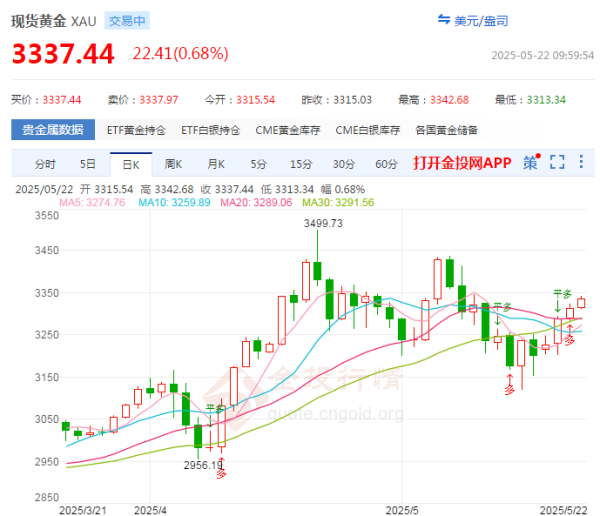Click the timestamp 2025-05-22 09:59:54
600x516 pixels.
(543, 56)
